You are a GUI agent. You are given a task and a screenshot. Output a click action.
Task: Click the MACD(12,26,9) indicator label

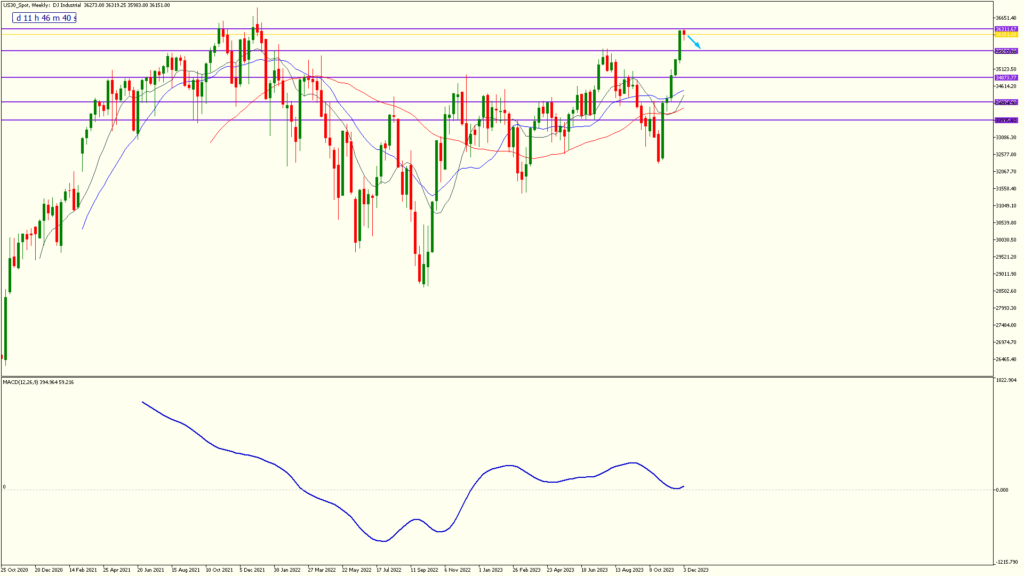tap(38, 382)
